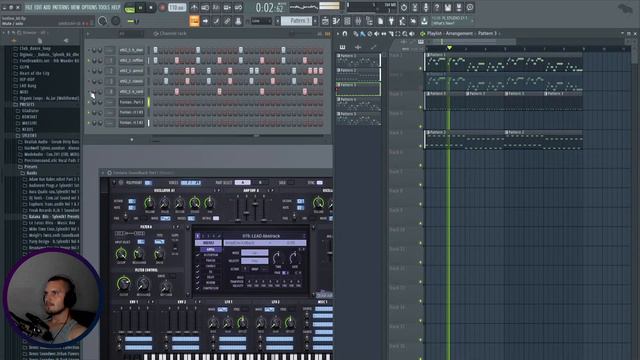This screenshot has width=640, height=360.
Task: Select the blue paint tool in Playlist toolbar
Action: (x=362, y=34)
